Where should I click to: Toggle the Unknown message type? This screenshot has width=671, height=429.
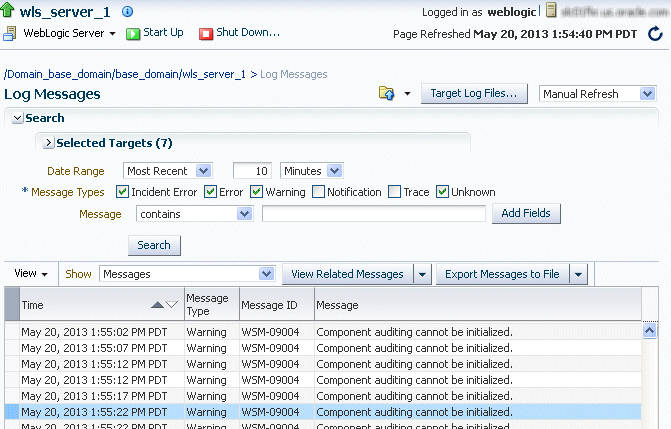coord(442,192)
